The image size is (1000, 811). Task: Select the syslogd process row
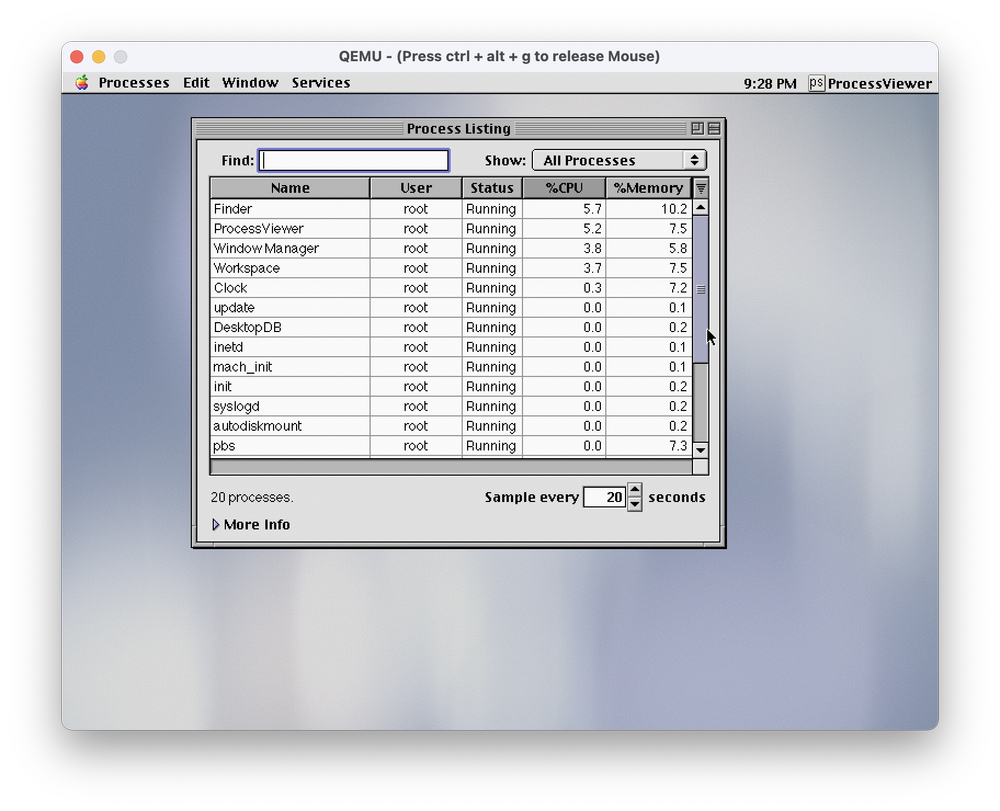tap(451, 407)
